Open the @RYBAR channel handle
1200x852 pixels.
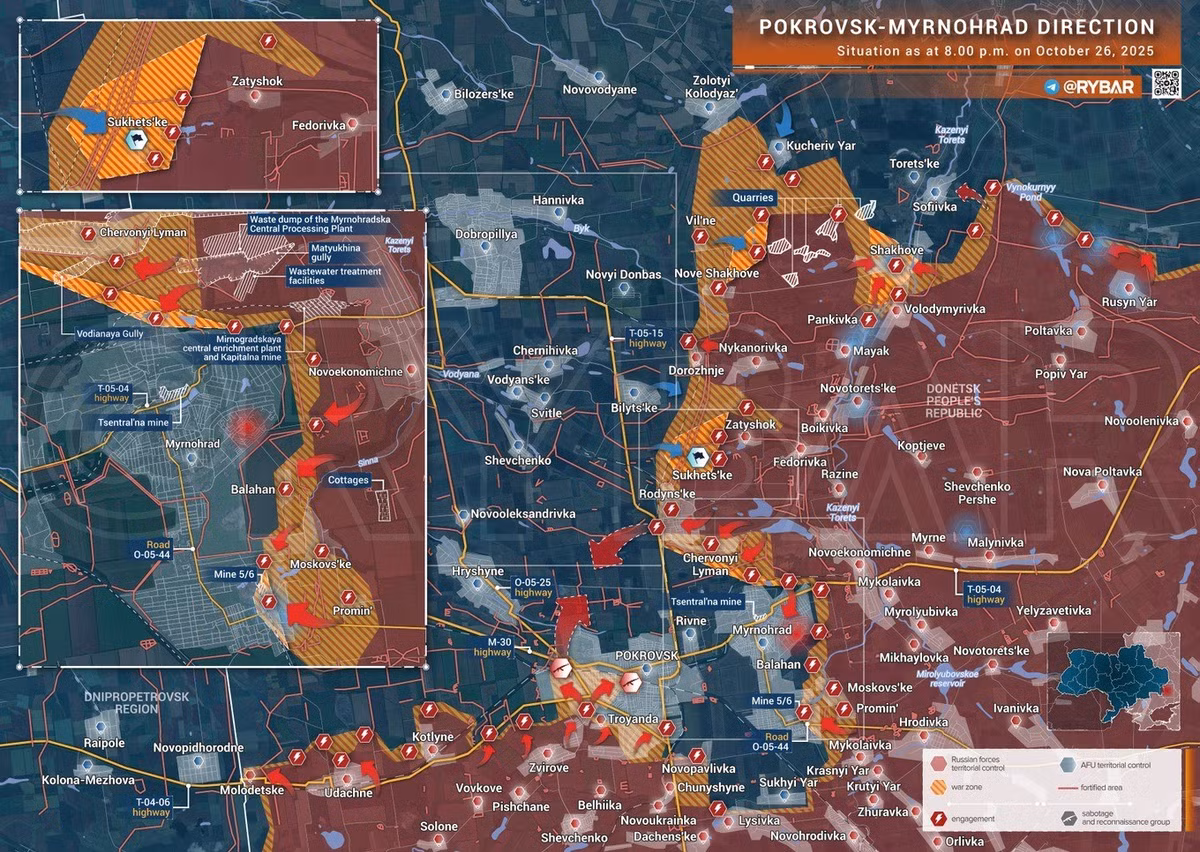[1097, 87]
